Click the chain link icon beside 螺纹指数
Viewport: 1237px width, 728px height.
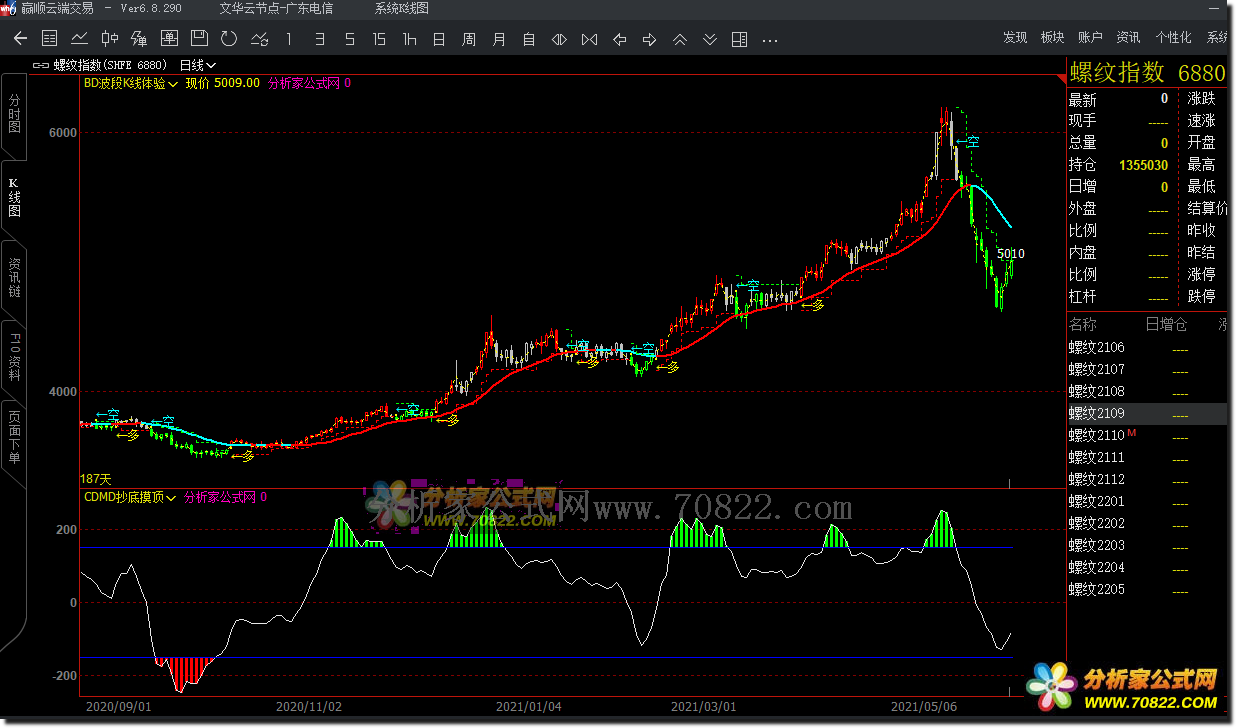point(41,65)
